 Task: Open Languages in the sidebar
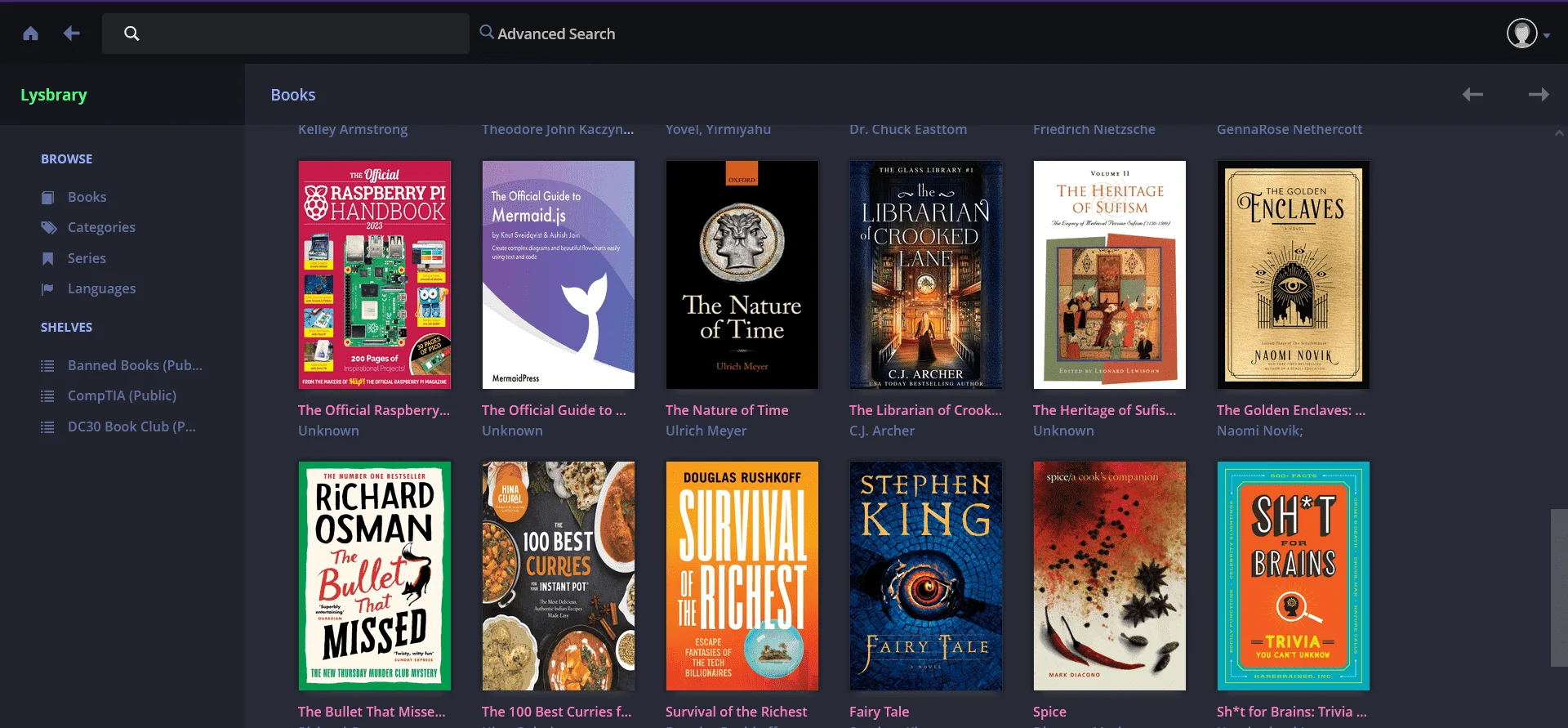coord(102,288)
